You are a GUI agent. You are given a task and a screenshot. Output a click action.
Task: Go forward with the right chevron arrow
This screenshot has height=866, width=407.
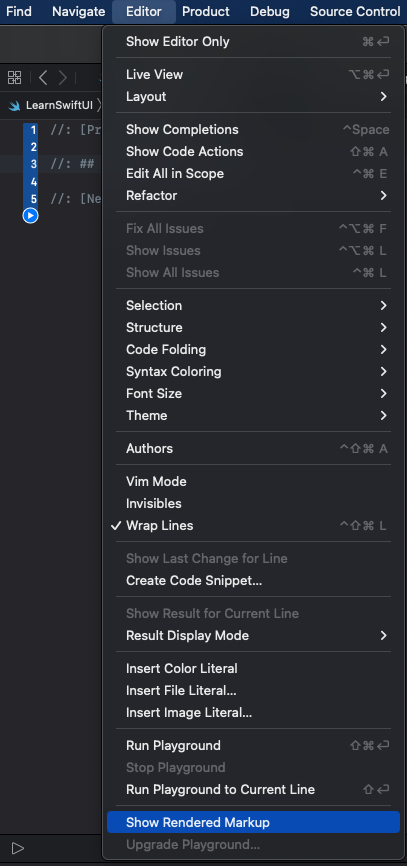(x=63, y=77)
